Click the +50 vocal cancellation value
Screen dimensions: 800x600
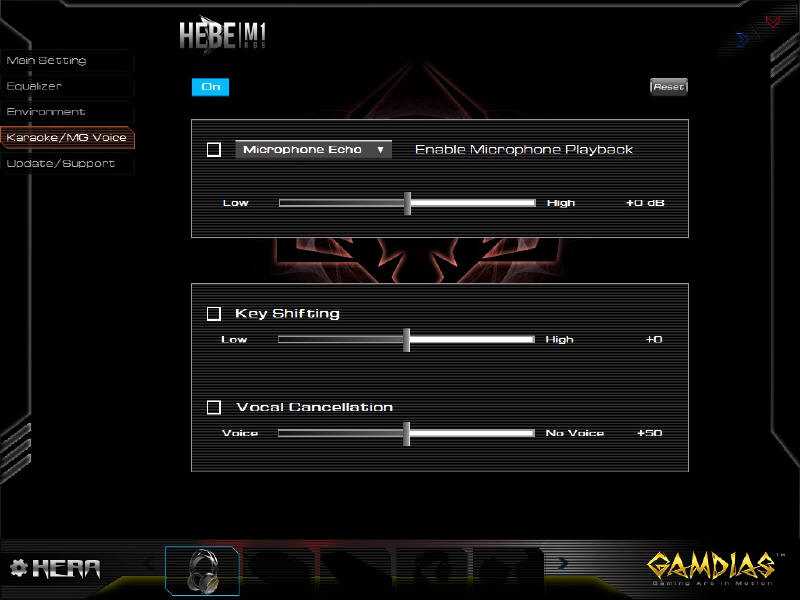tap(649, 433)
